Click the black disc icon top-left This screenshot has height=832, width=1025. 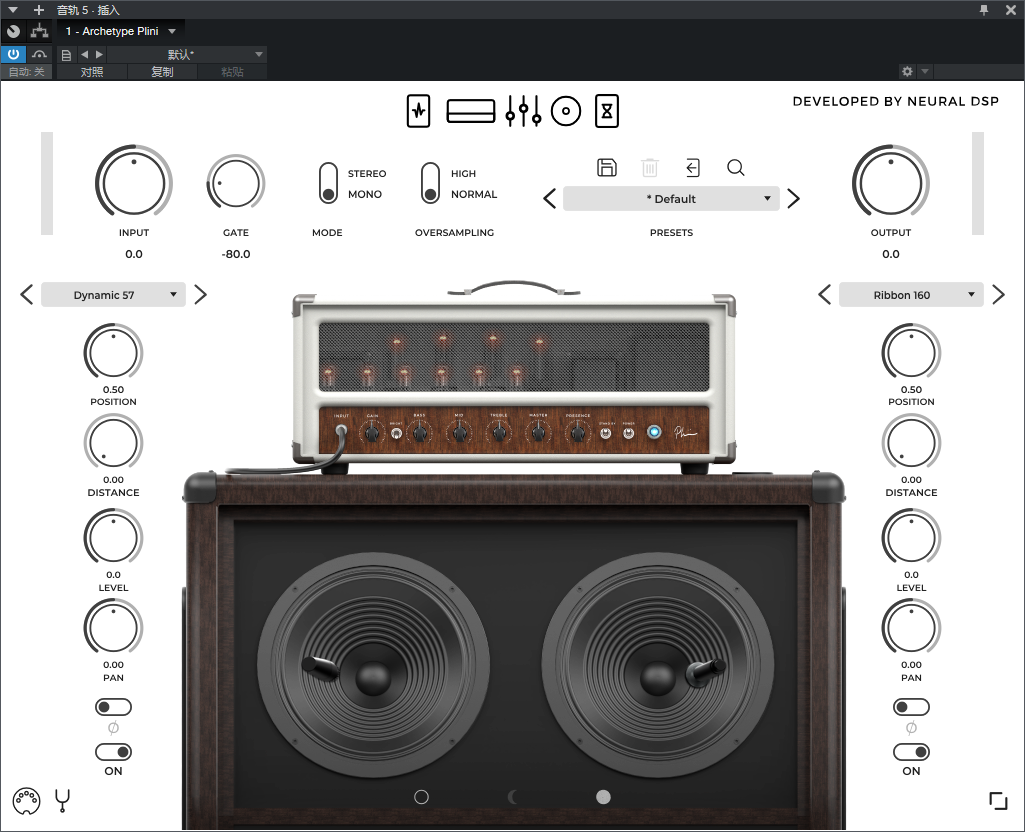(13, 31)
